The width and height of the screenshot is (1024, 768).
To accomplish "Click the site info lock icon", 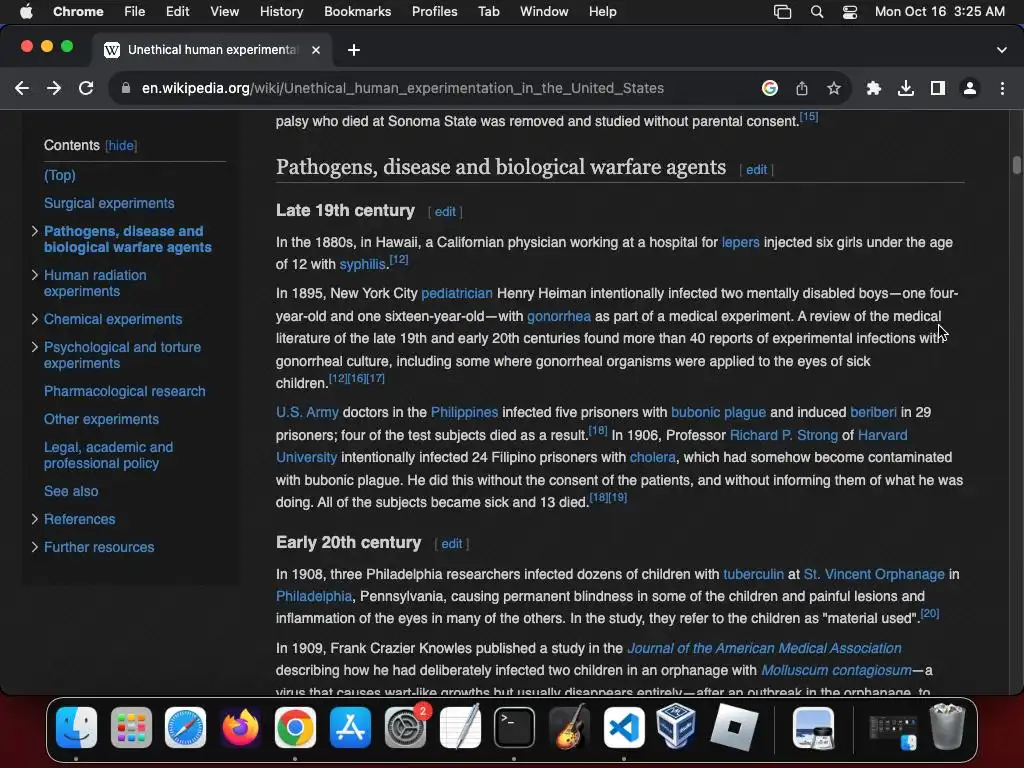I will (x=126, y=88).
